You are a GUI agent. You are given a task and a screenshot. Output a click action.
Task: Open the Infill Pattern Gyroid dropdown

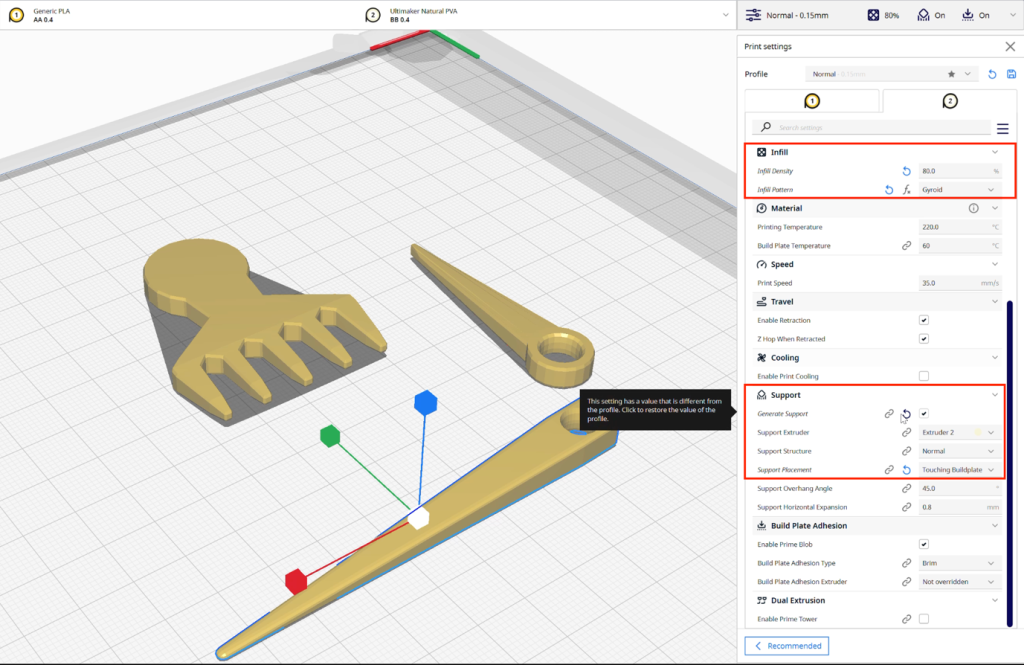pyautogui.click(x=959, y=189)
